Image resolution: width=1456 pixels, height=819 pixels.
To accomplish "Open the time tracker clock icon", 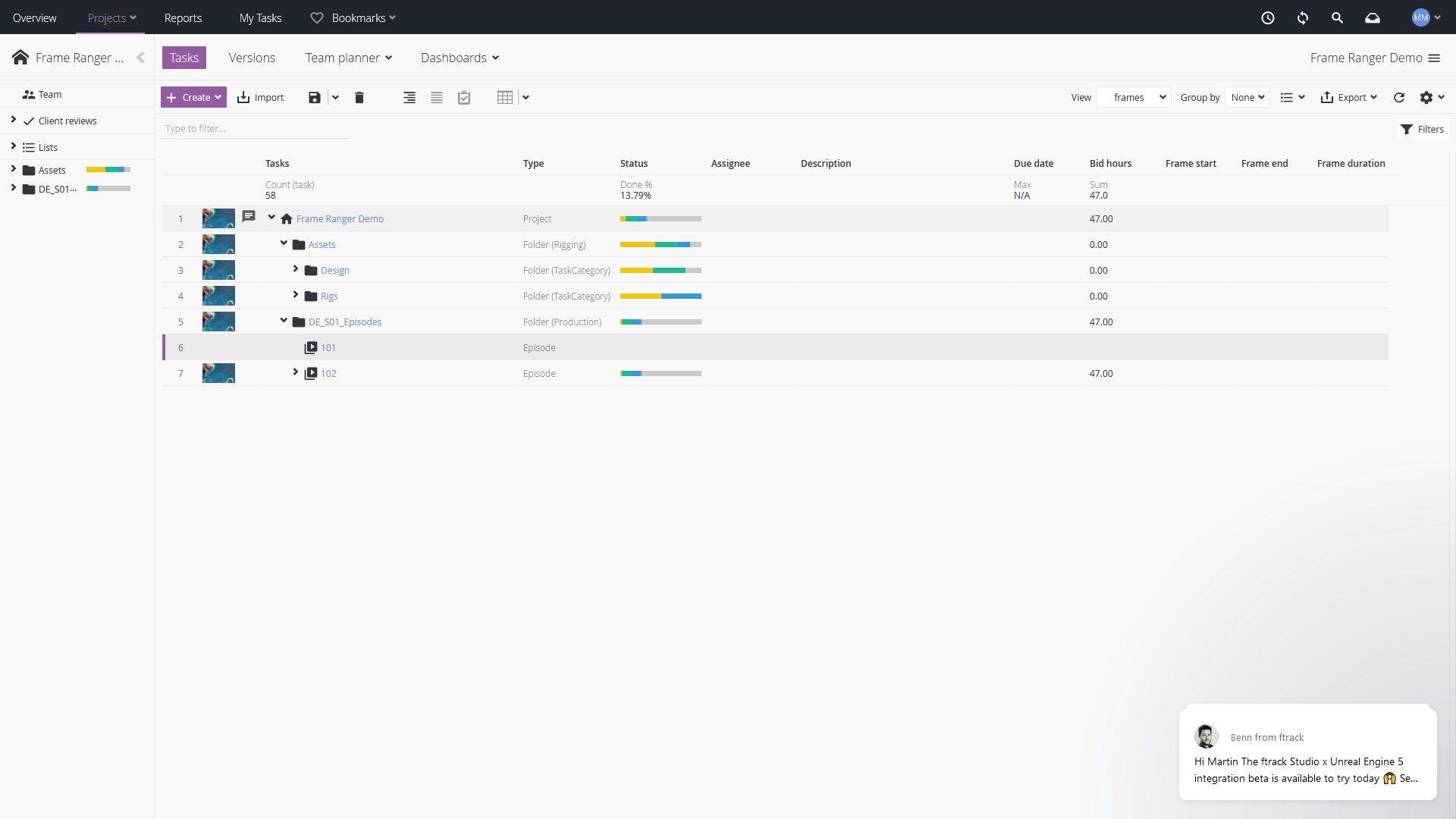I will pyautogui.click(x=1268, y=17).
